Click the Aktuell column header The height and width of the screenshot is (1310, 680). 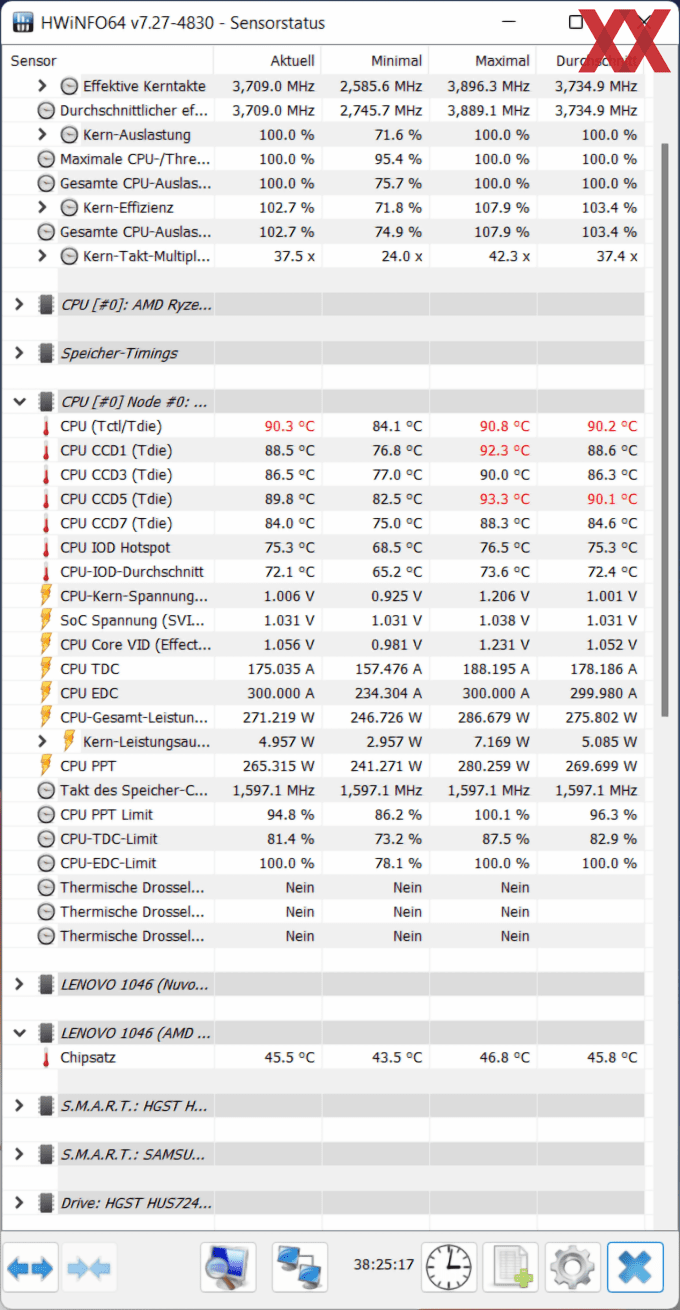point(269,61)
